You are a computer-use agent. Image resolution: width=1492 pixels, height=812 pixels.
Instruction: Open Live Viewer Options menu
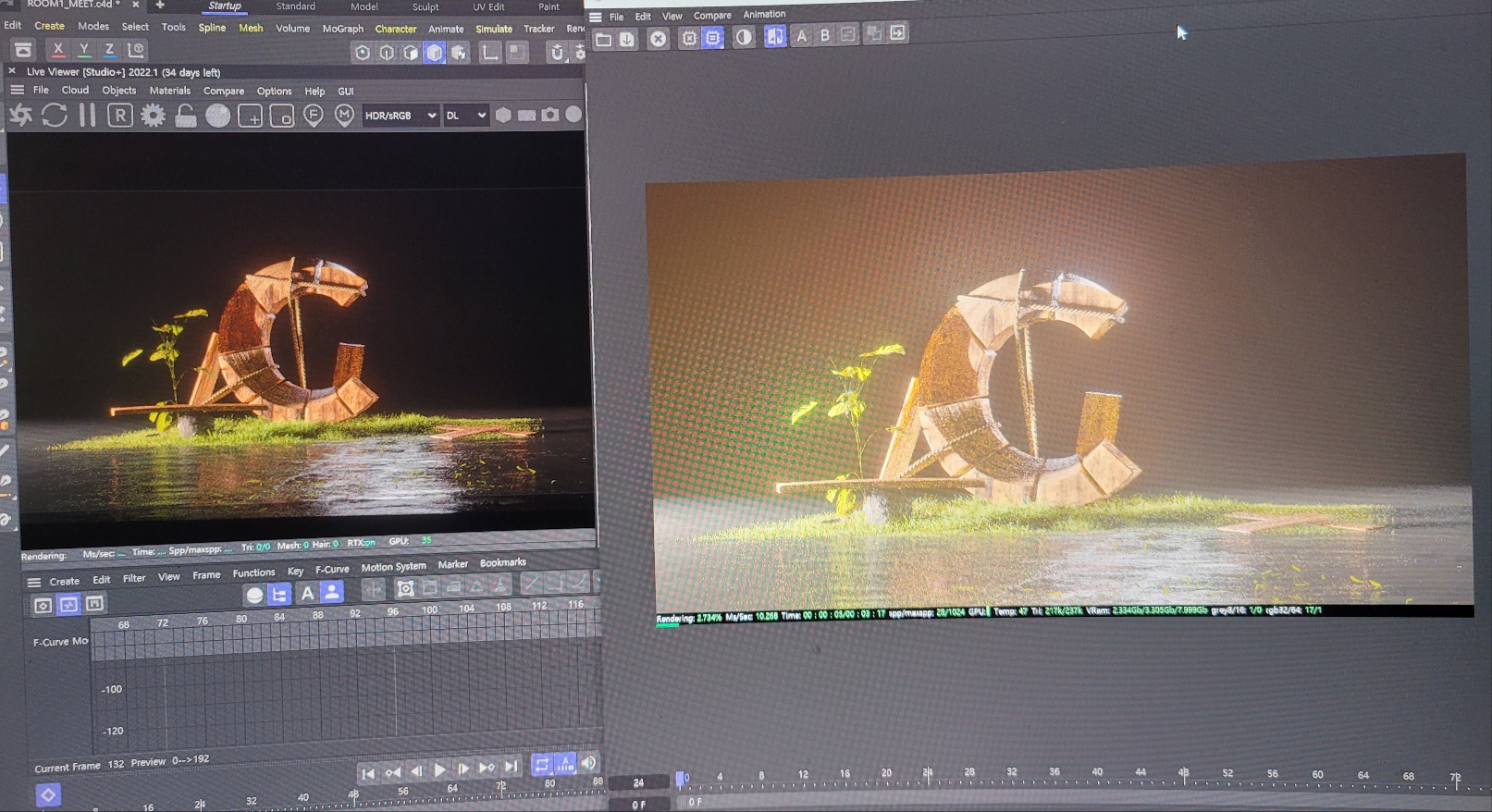pyautogui.click(x=275, y=91)
